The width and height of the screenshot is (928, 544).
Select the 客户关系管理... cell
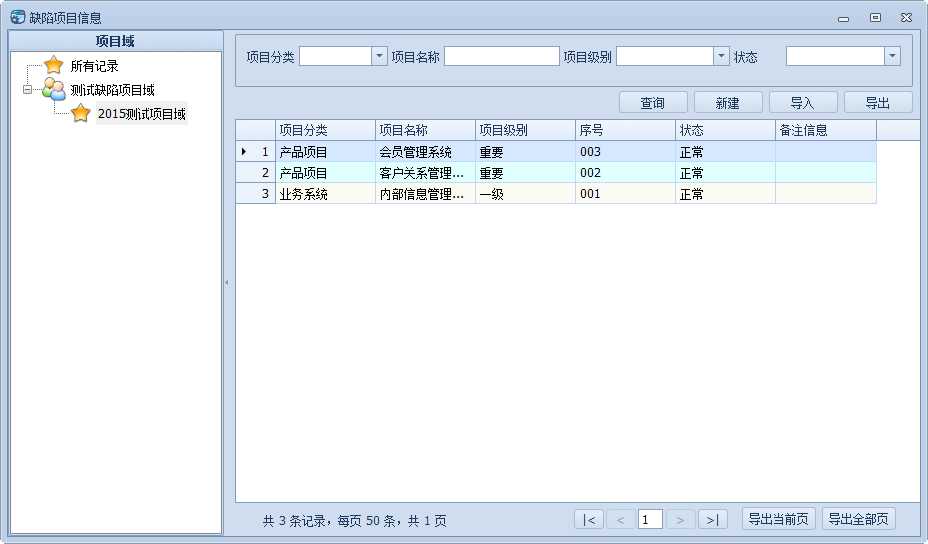426,173
